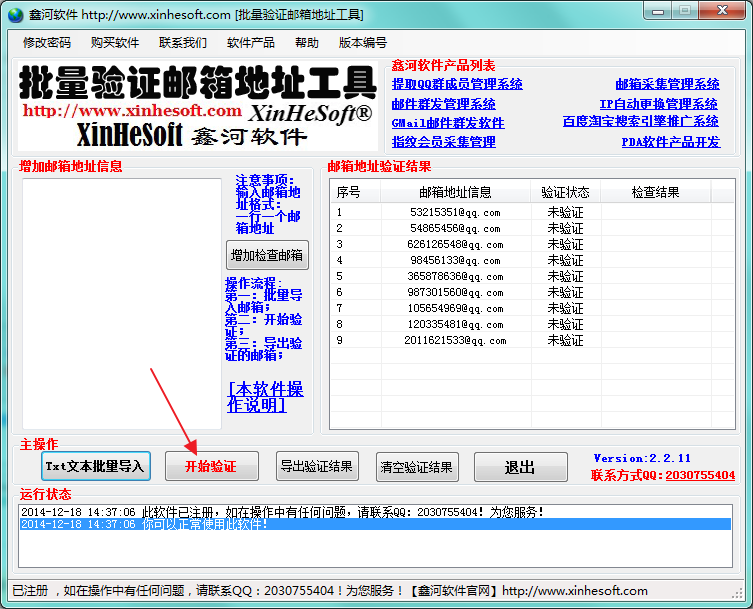Click the Txt文本批量导入 button
The image size is (753, 609).
coord(96,466)
